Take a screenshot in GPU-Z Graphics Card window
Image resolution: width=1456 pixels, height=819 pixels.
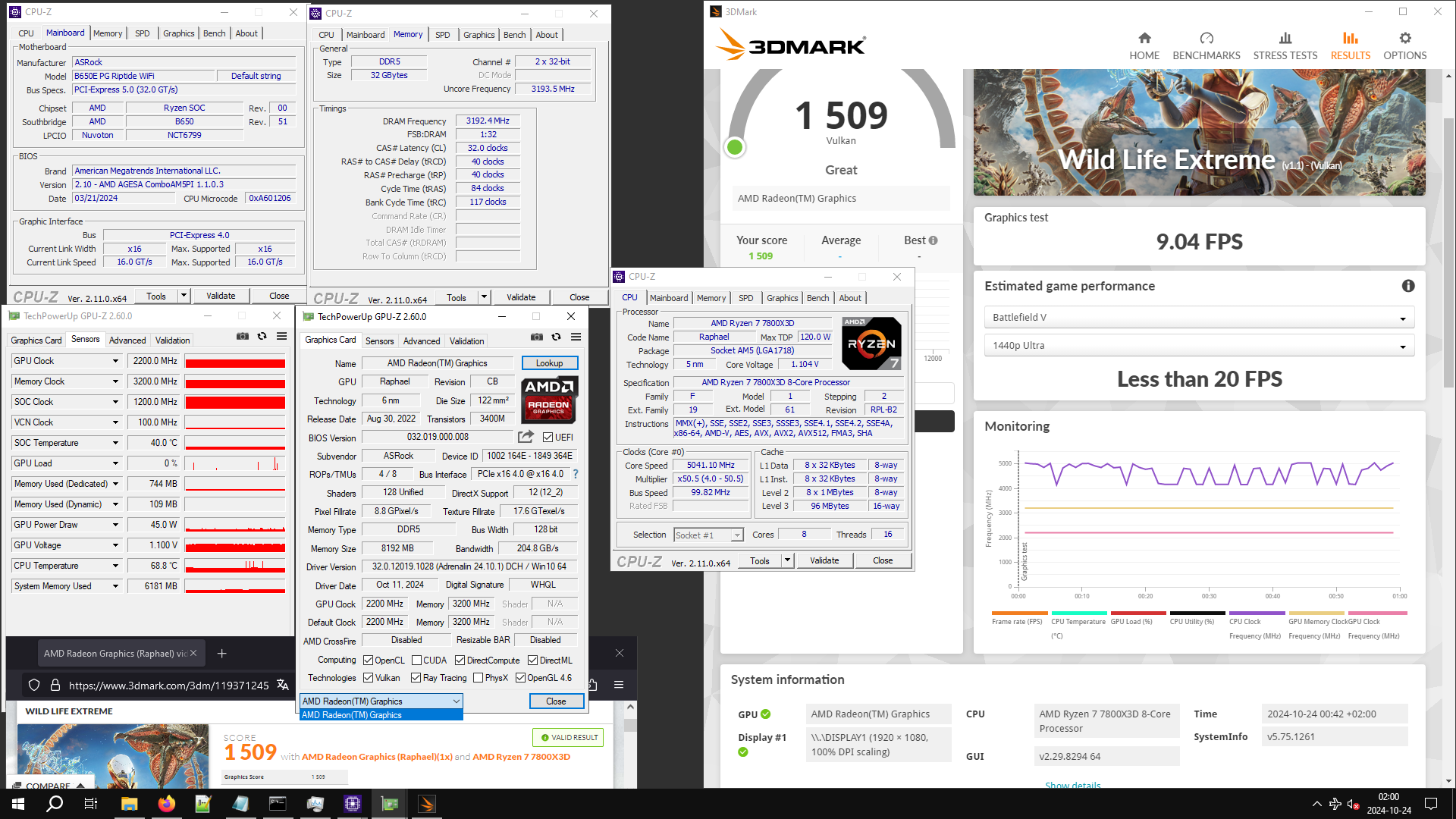pyautogui.click(x=537, y=337)
